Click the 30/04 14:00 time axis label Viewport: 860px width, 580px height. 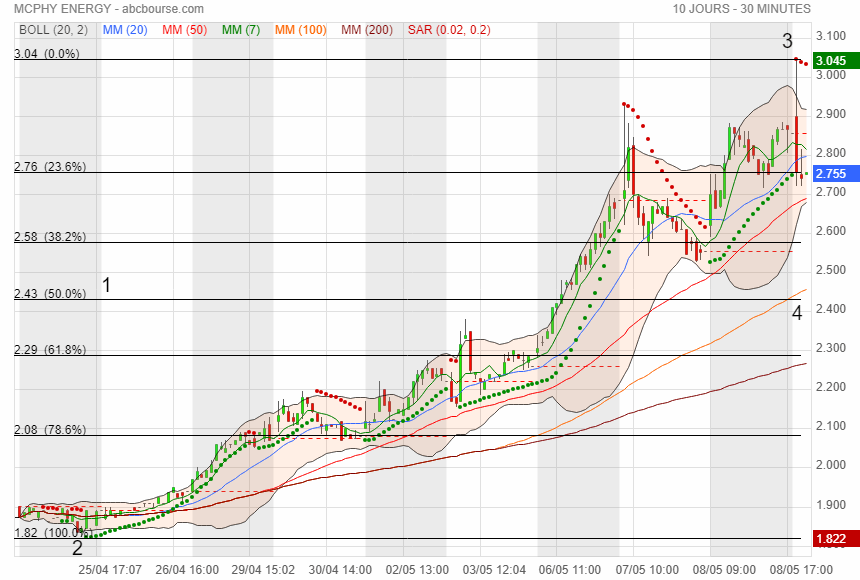340,570
